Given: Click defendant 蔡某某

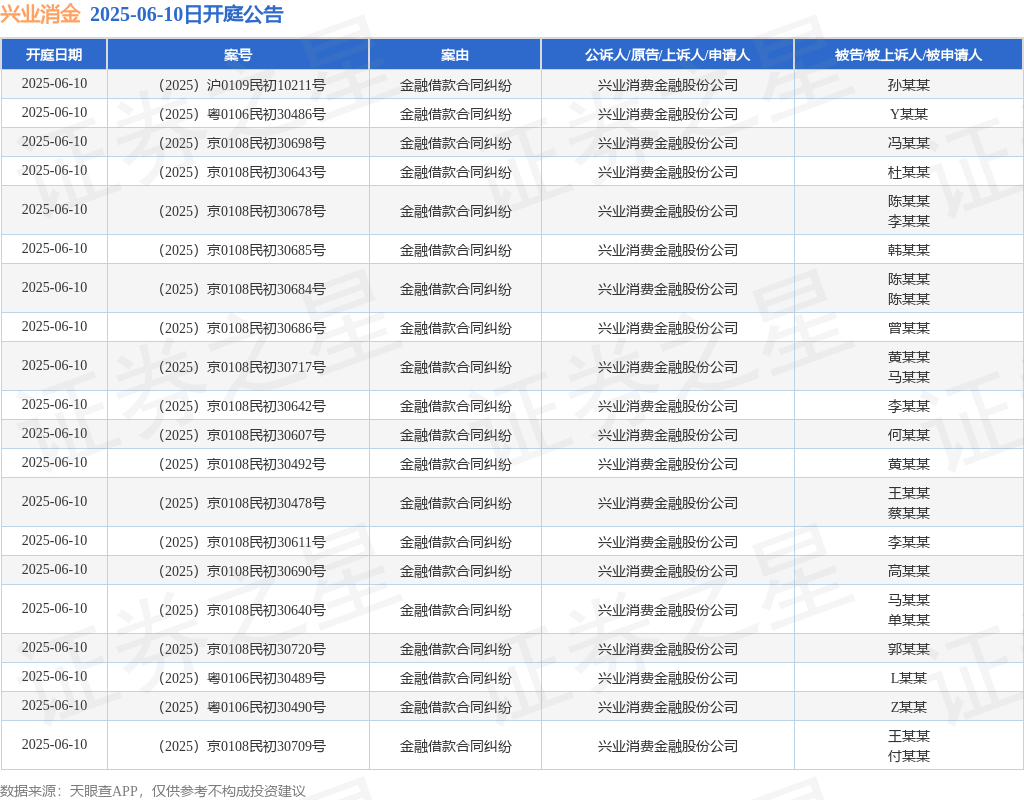Looking at the screenshot, I should [908, 513].
